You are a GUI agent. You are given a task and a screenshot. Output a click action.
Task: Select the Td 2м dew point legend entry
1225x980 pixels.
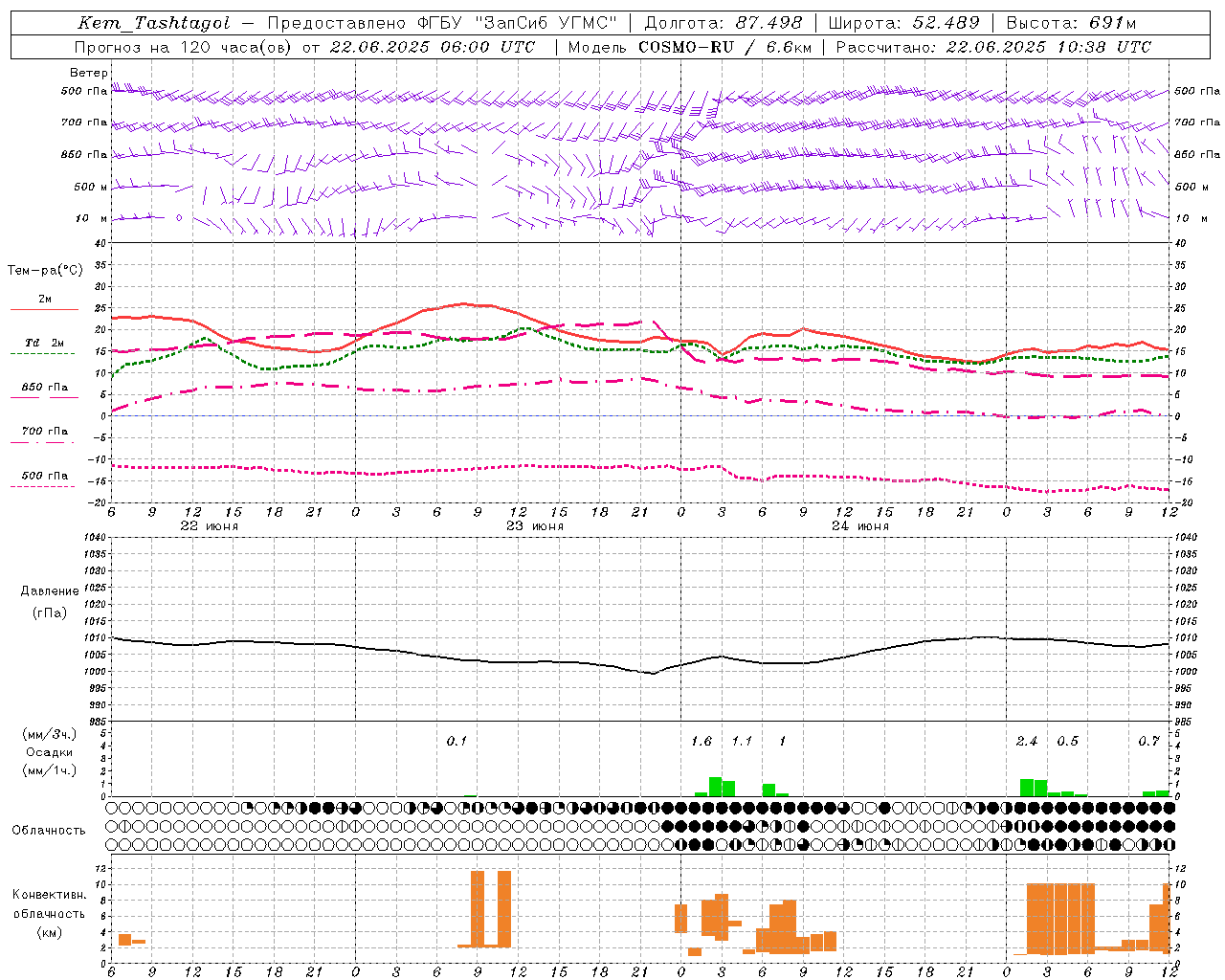[x=45, y=343]
